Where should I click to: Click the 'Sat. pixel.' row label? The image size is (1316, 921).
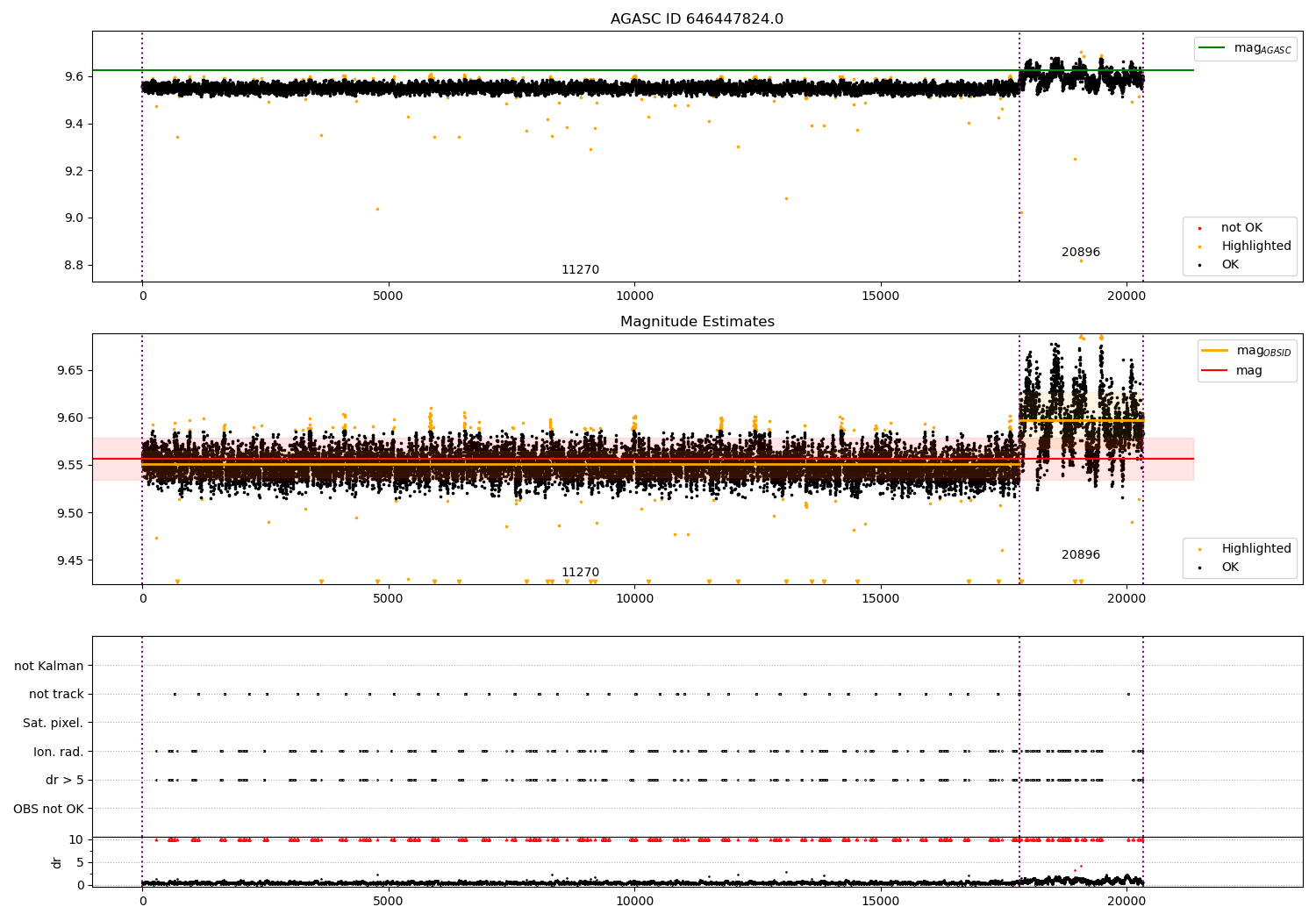[54, 724]
